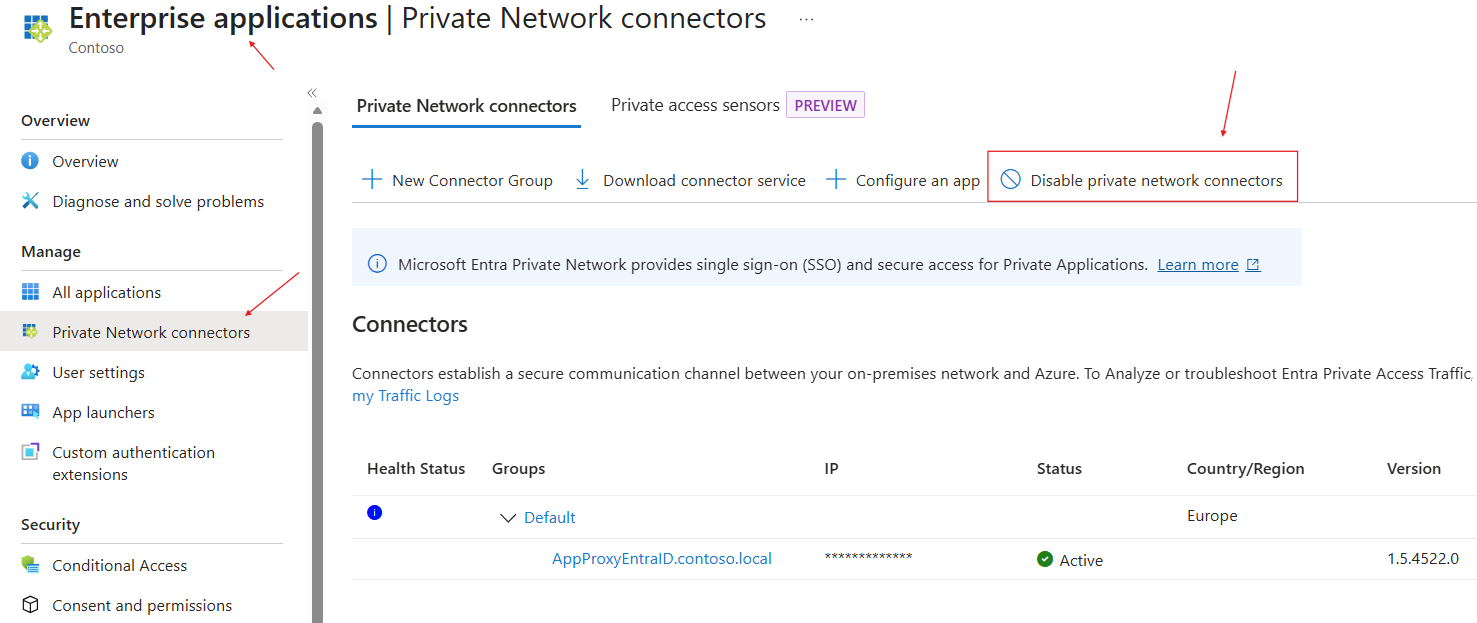
Task: Click the Consent and permissions cube icon
Action: click(31, 605)
